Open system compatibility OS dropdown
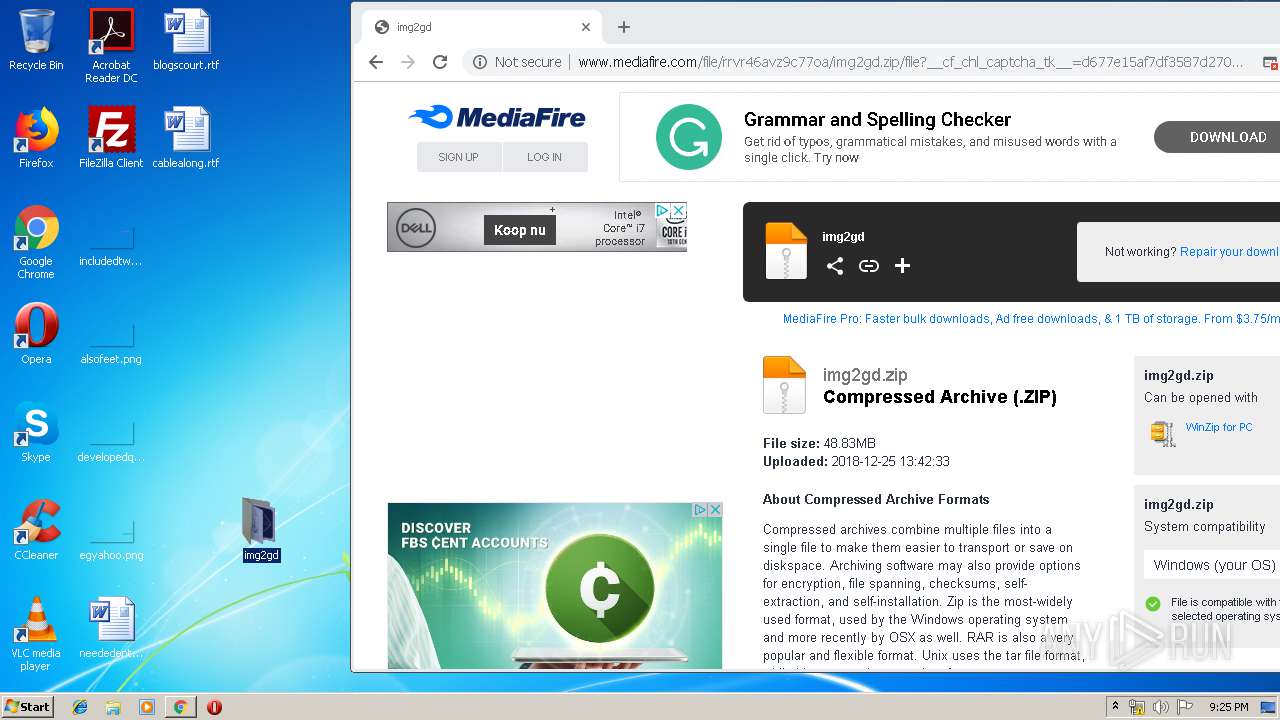1280x720 pixels. coord(1212,565)
